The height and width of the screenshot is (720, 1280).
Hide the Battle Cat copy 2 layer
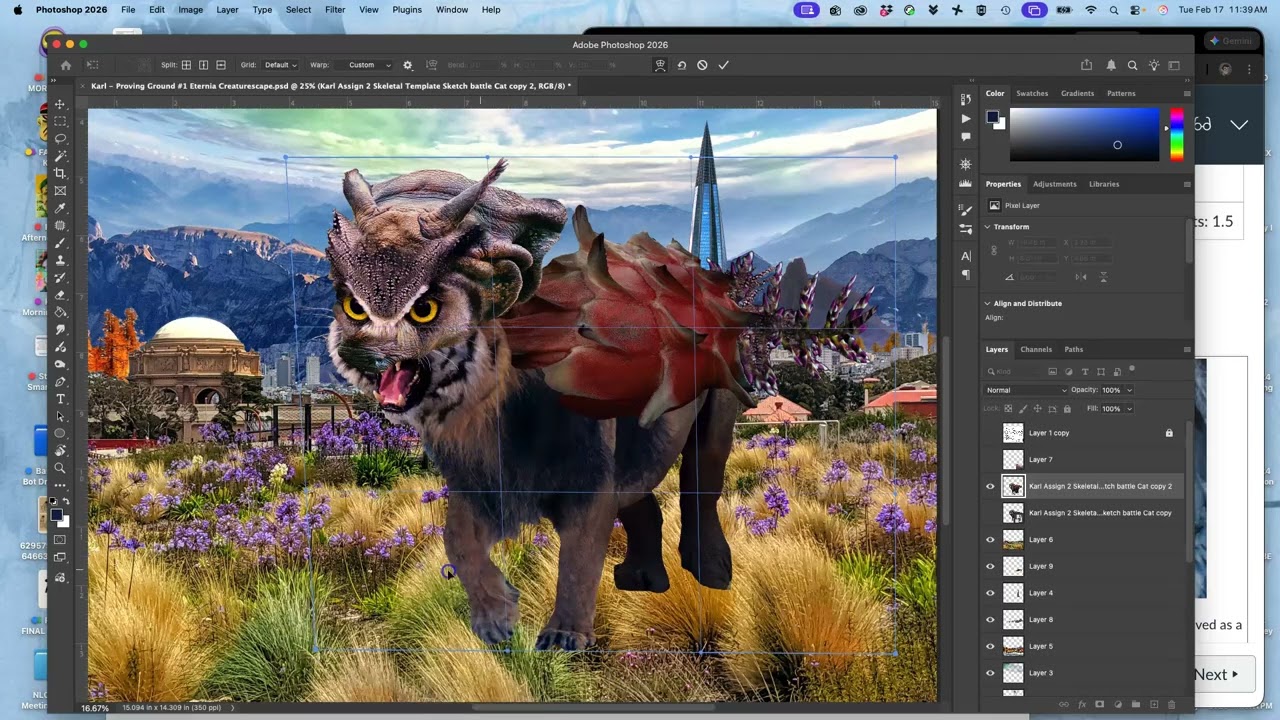[x=991, y=486]
